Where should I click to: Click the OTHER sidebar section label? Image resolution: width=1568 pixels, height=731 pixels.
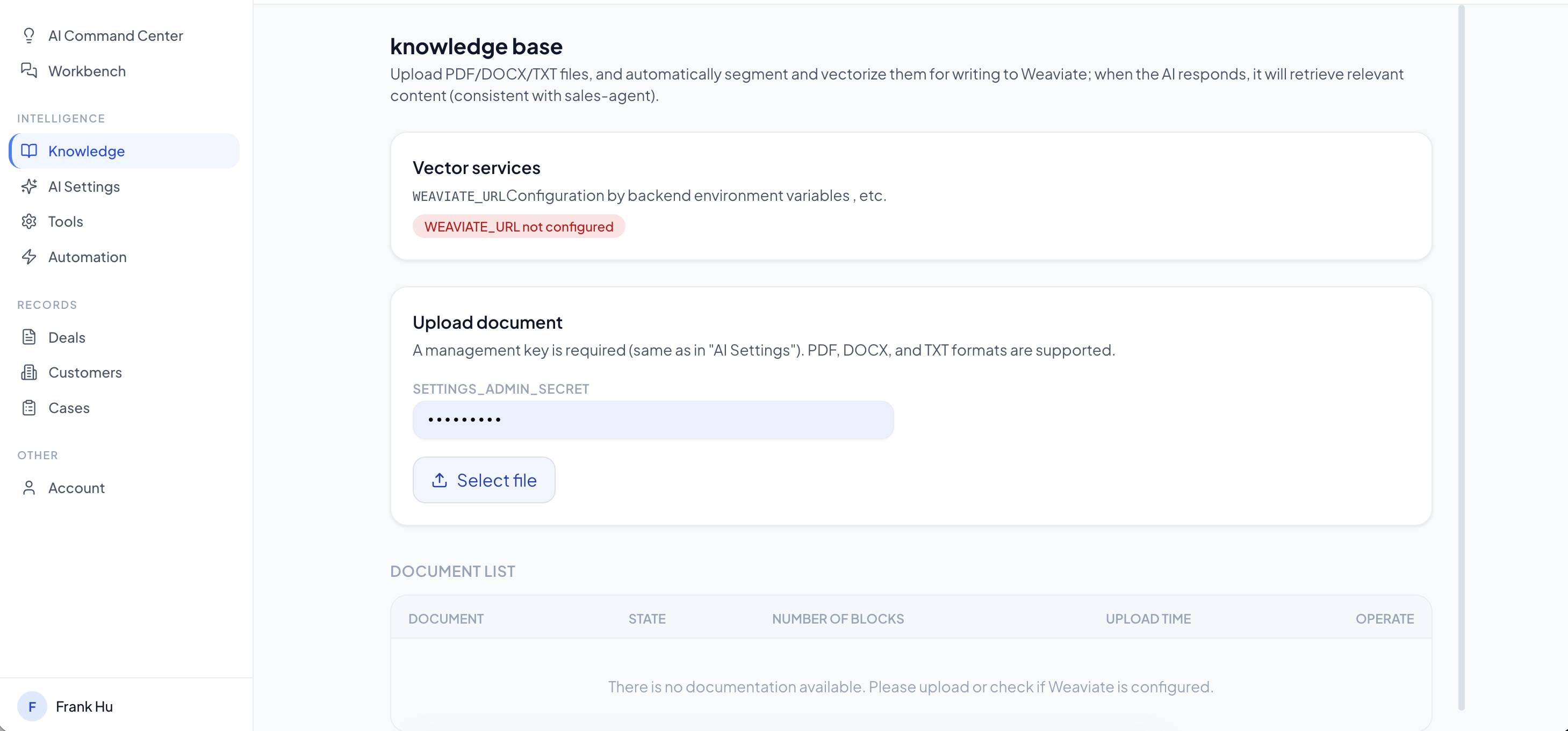click(x=38, y=455)
